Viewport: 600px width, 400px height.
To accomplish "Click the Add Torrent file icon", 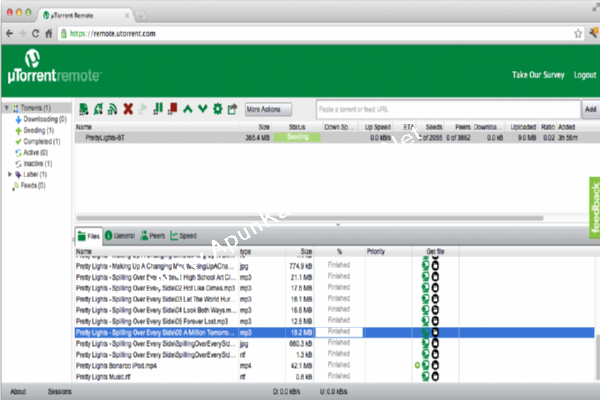I will 83,109.
